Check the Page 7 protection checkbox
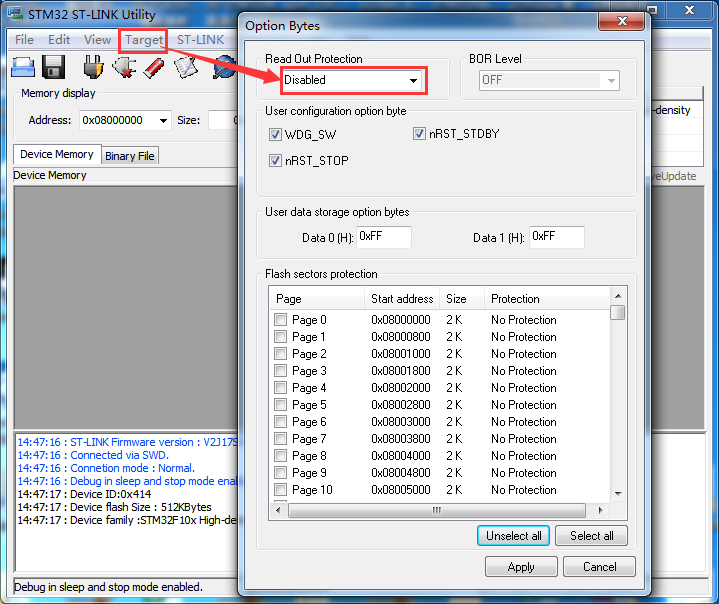Viewport: 719px width, 604px height. 280,438
